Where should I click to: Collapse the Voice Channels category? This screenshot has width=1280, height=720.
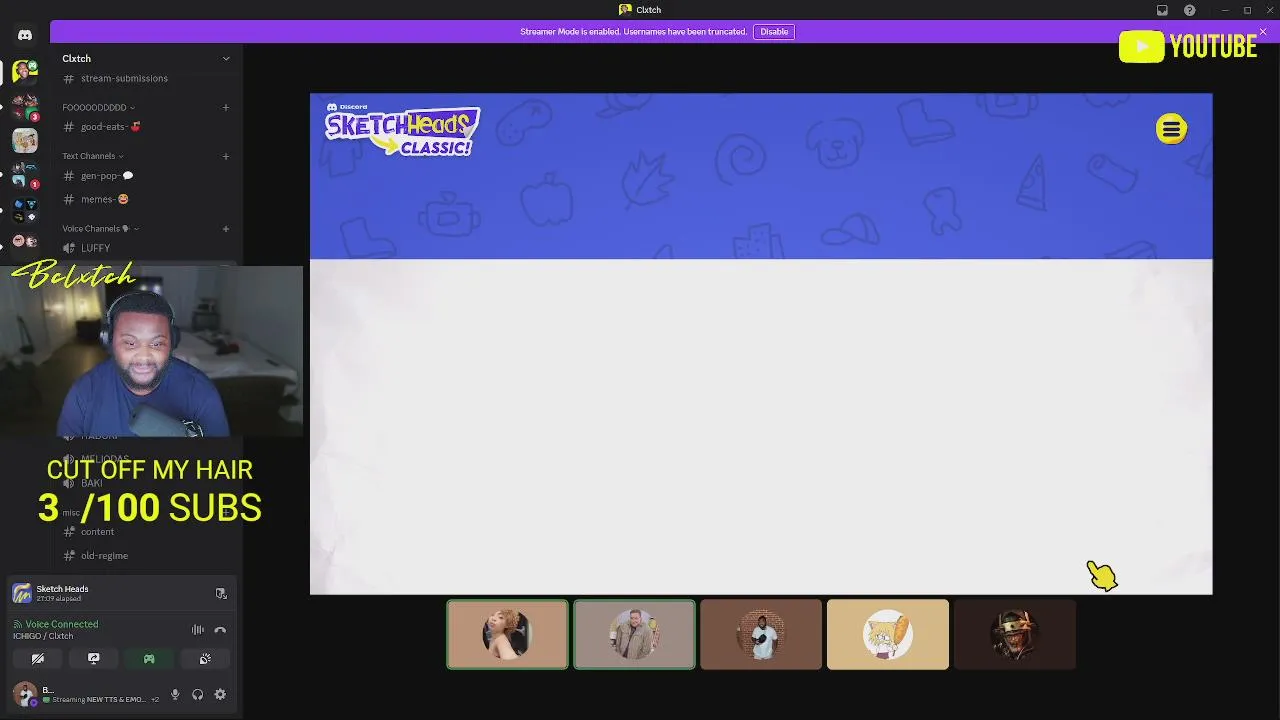point(100,229)
